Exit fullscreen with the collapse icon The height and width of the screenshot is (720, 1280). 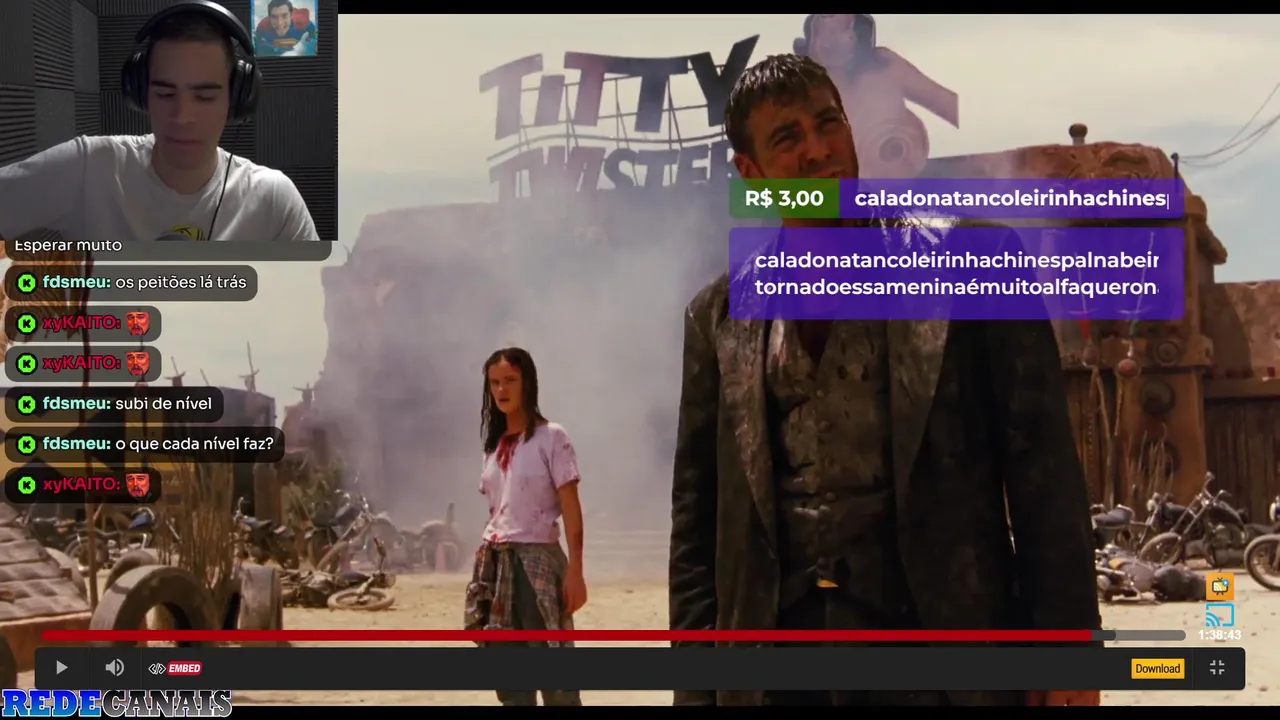click(1217, 668)
